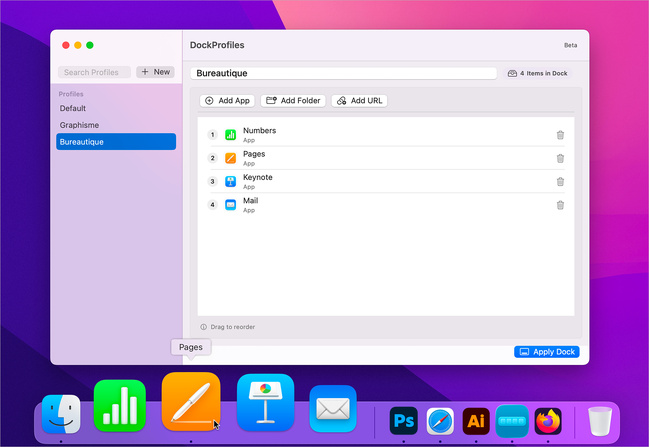Screen dimensions: 649x447
Task: Close the DockProfiles window
Action: pyautogui.click(x=65, y=45)
